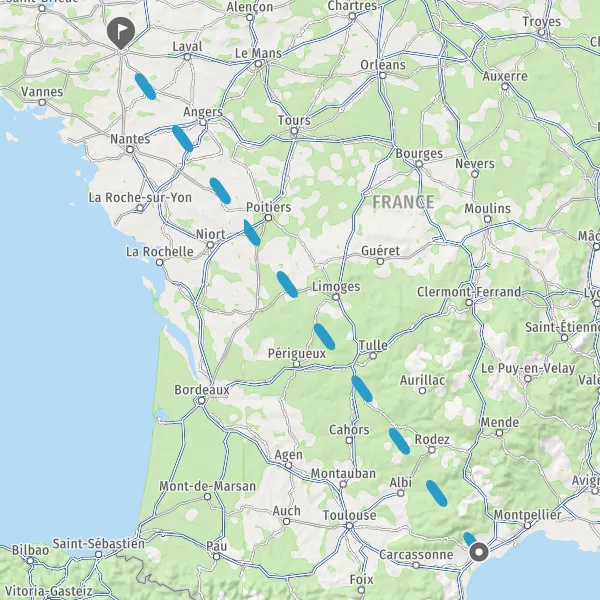The height and width of the screenshot is (600, 600).
Task: Click the blue route dash near Angers
Action: (183, 139)
